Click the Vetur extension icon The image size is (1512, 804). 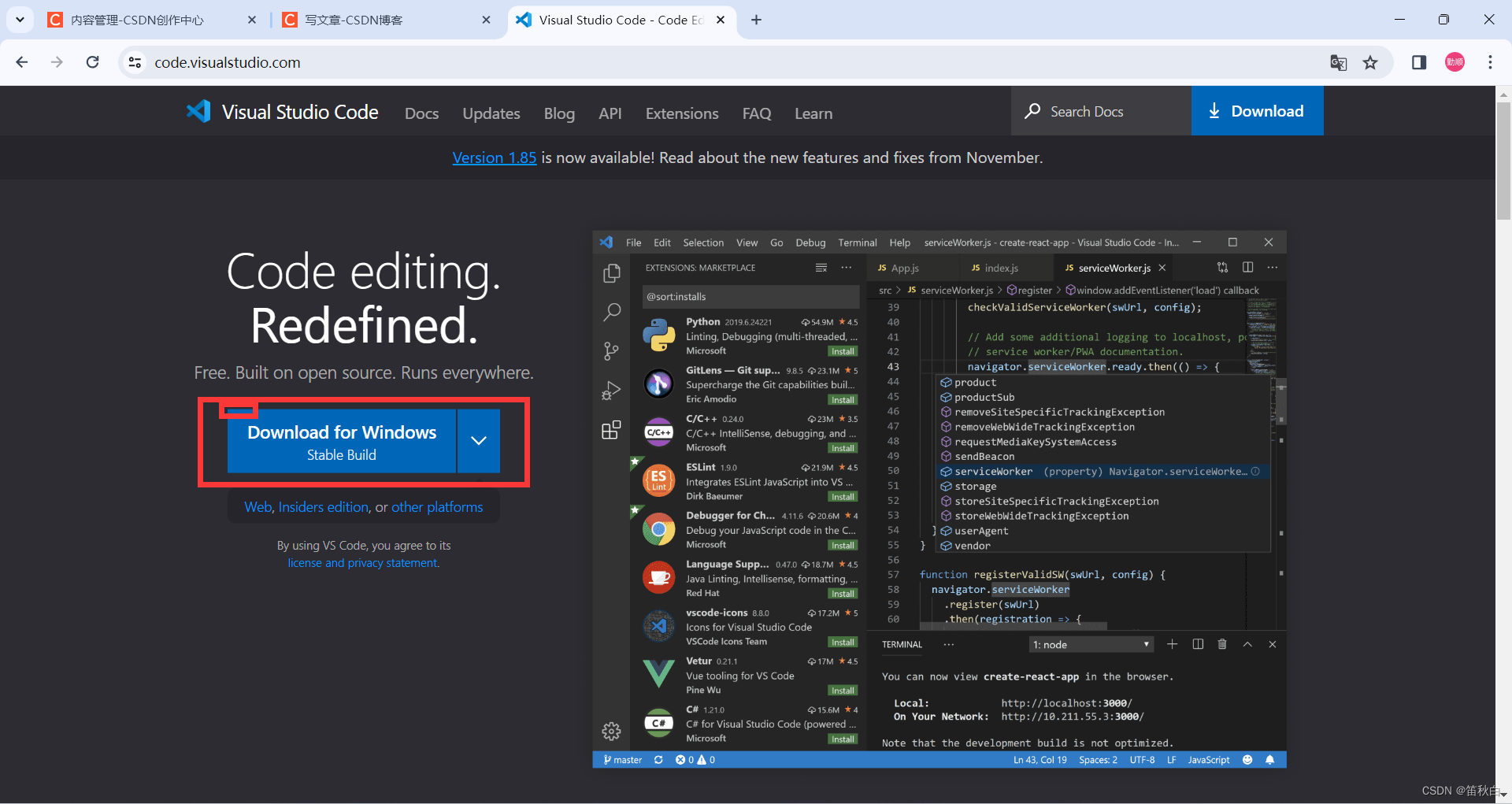tap(658, 674)
